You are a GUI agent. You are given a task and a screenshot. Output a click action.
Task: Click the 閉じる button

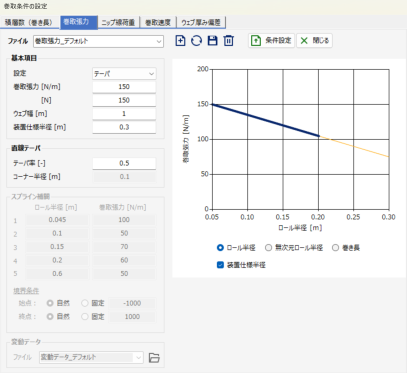[x=314, y=41]
